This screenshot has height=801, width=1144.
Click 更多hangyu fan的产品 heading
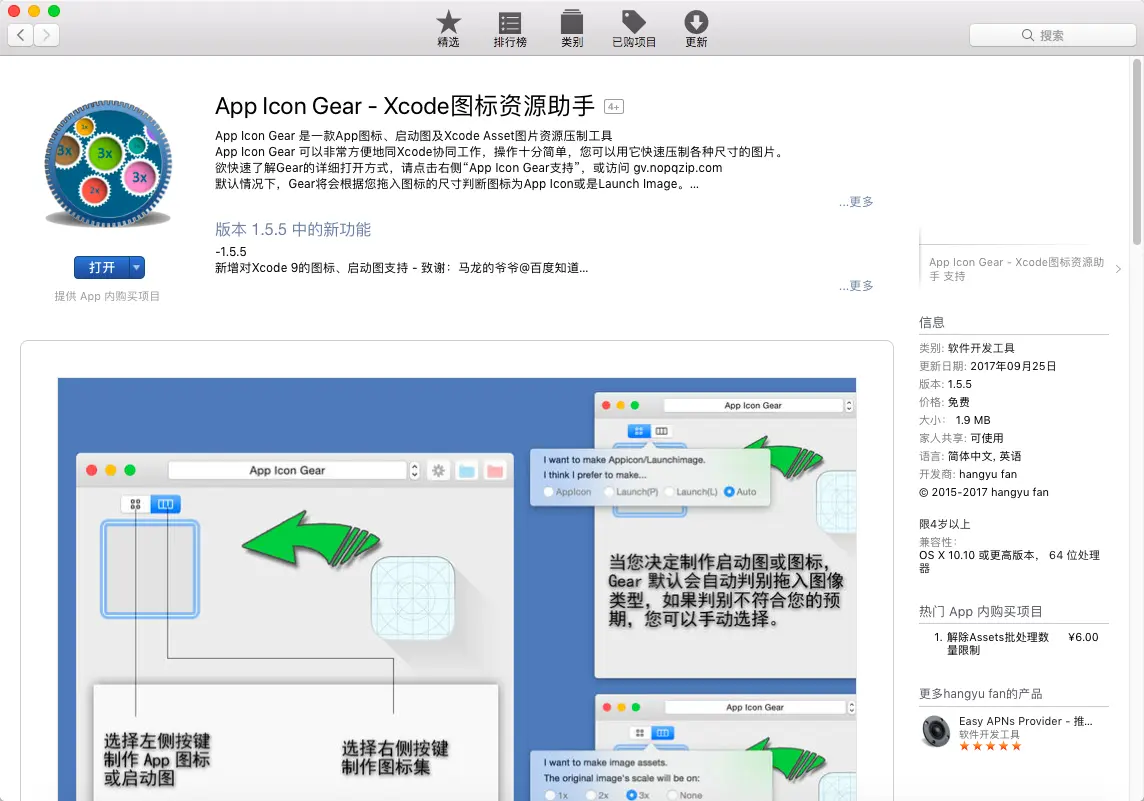click(980, 694)
